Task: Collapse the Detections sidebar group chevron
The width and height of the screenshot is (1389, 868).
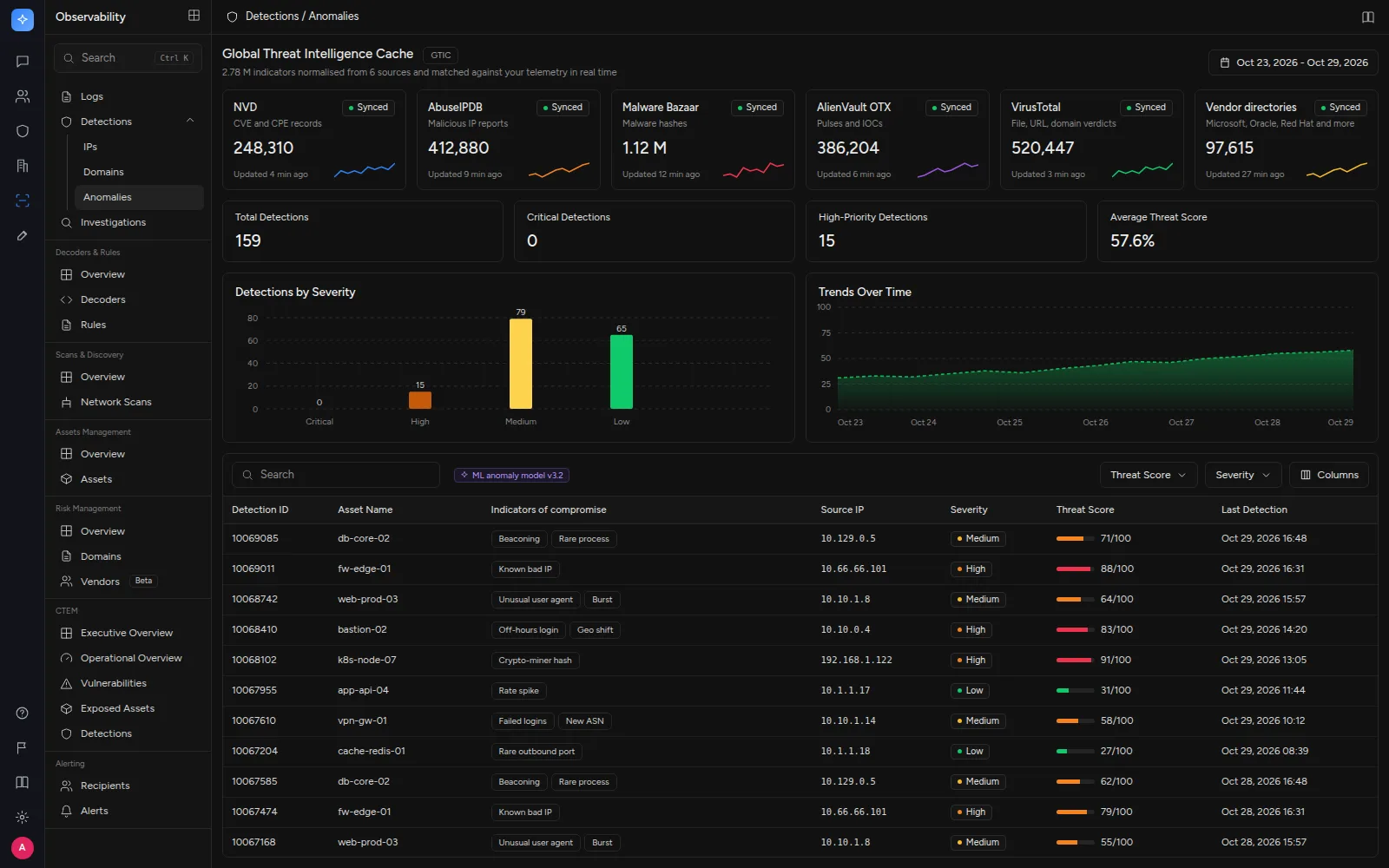Action: click(190, 122)
